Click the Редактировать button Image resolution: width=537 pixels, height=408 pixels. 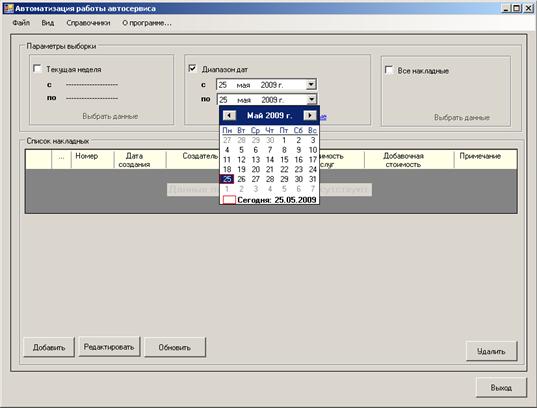[109, 347]
